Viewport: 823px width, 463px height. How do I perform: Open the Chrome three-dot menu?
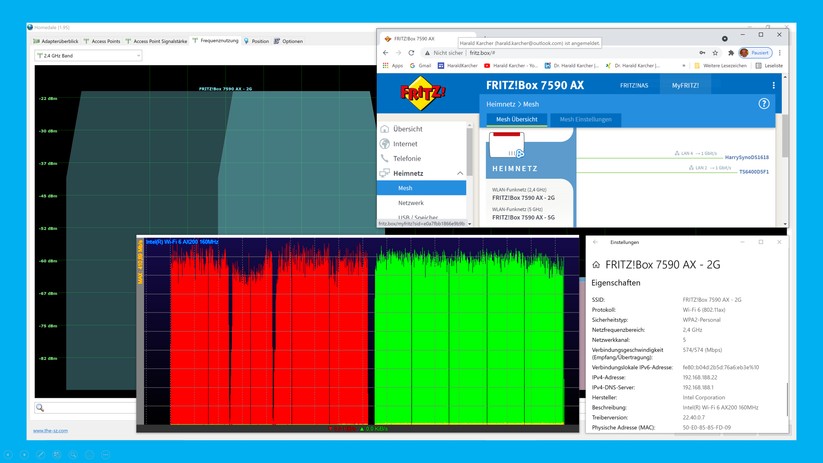[x=779, y=52]
